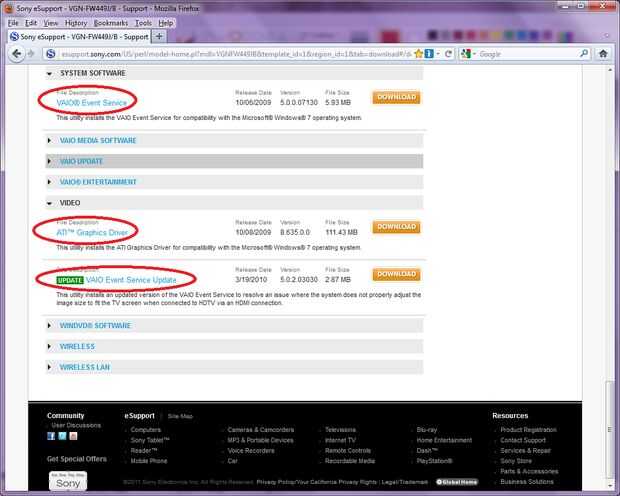The height and width of the screenshot is (496, 620).
Task: Open the VAIO Event Service Update link
Action: (x=131, y=280)
